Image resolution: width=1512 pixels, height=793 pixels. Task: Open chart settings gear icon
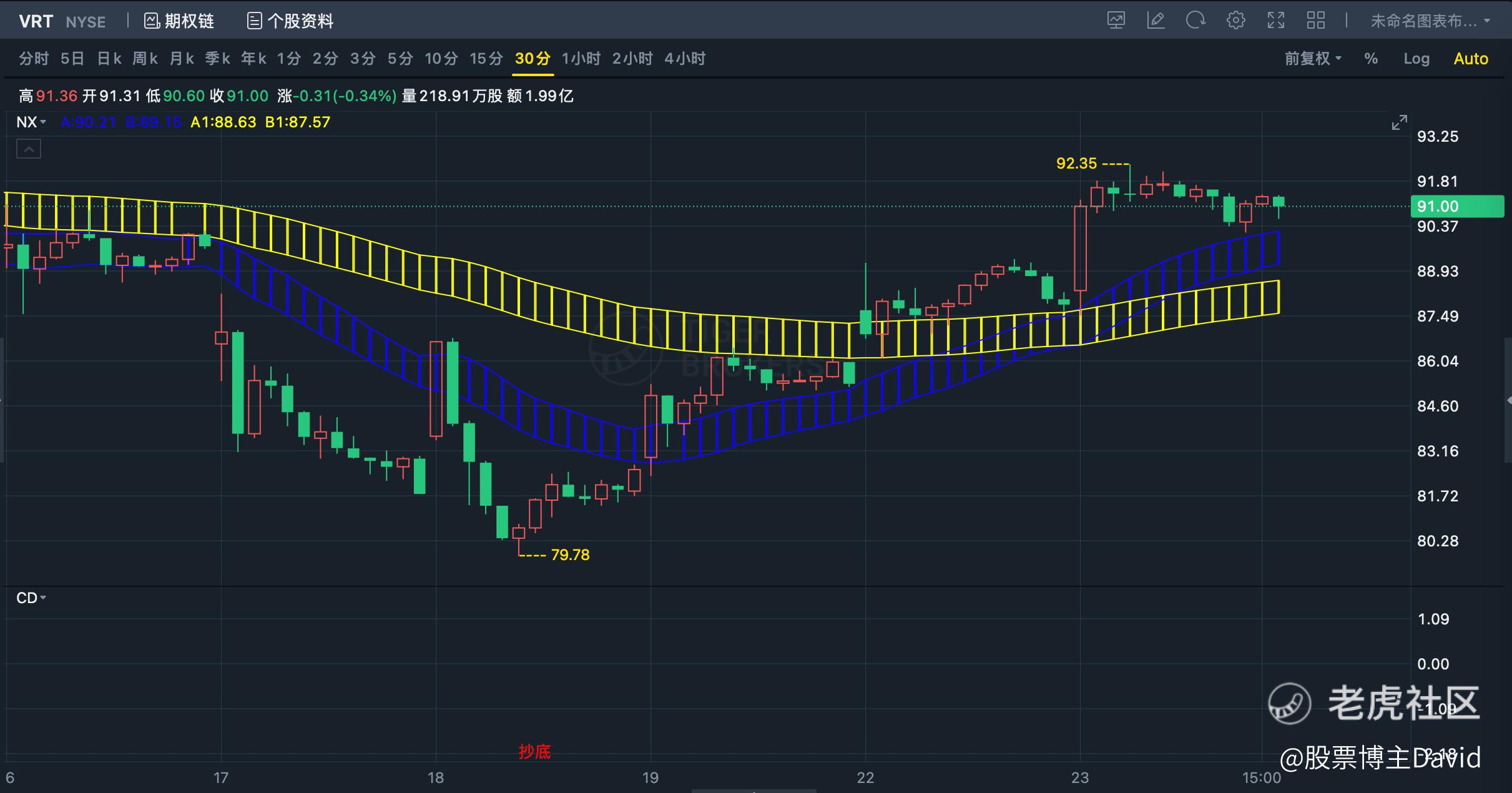(1235, 21)
